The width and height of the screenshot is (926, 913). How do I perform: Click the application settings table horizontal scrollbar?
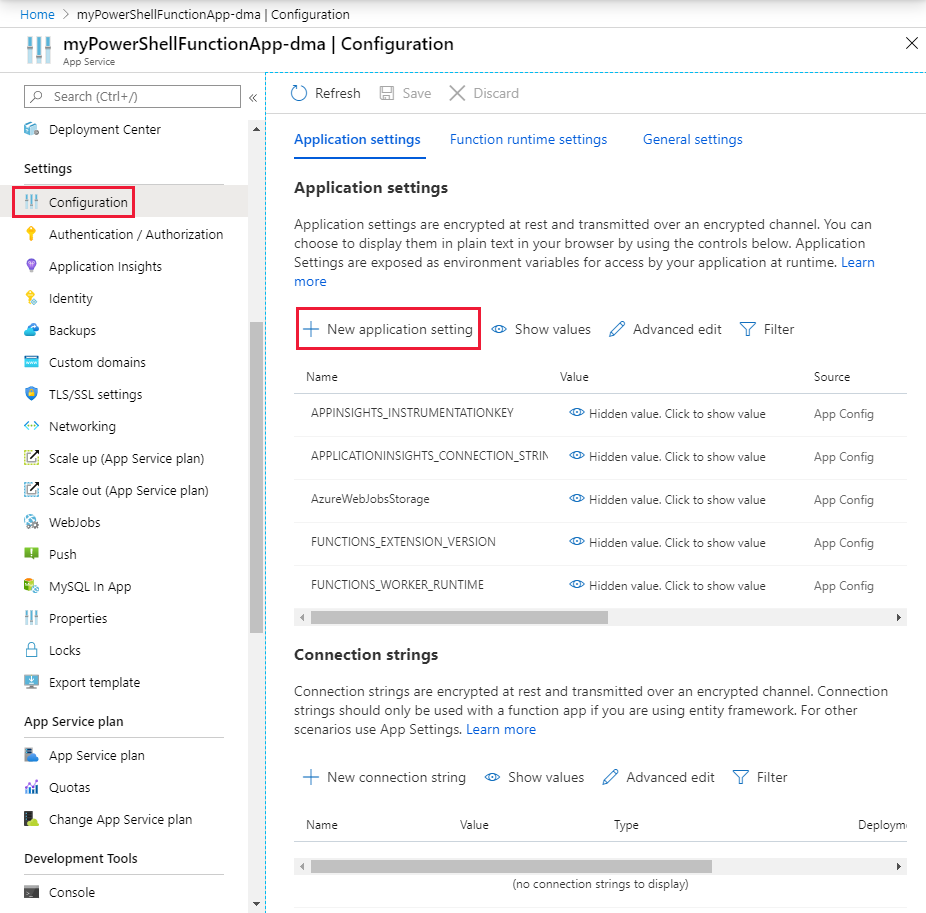459,617
